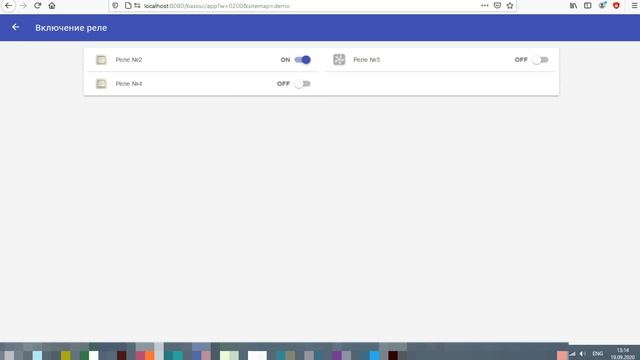Go back using the header arrow
The width and height of the screenshot is (640, 360).
(16, 27)
